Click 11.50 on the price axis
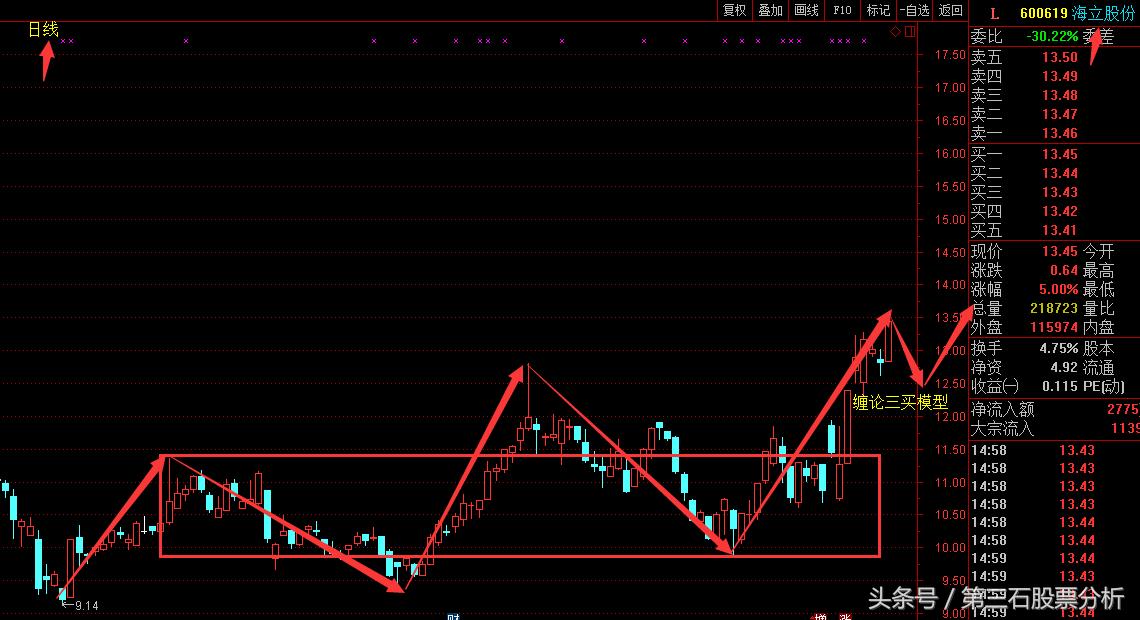Image resolution: width=1140 pixels, height=620 pixels. [950, 450]
